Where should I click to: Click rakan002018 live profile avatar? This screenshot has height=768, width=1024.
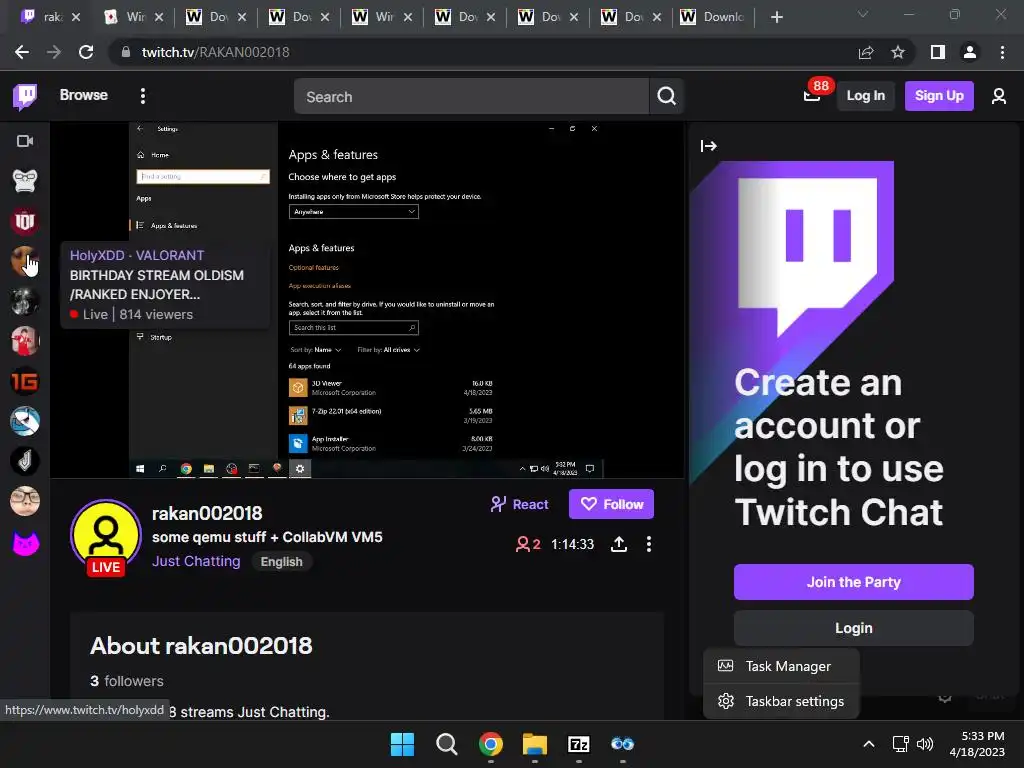pos(106,537)
